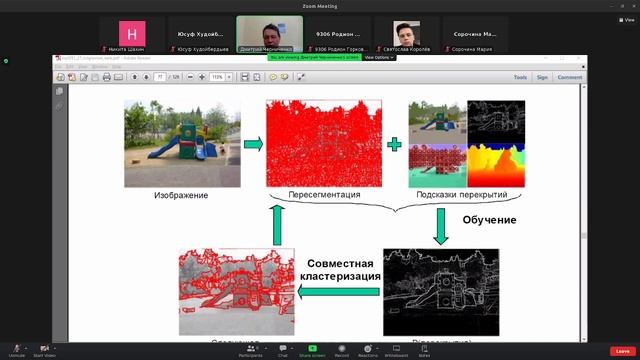Open the Window menu in Adobe Reader
Viewport: 640px width, 360px height.
(100, 67)
